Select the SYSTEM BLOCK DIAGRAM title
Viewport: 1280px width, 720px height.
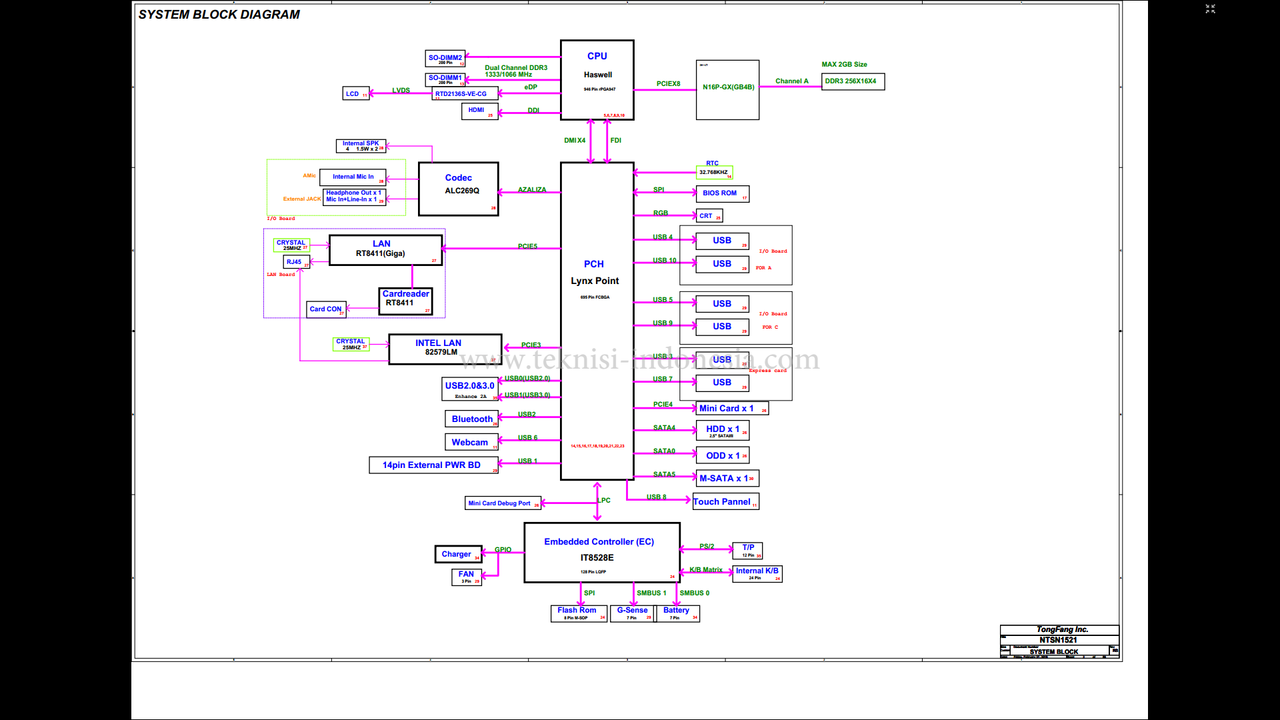[x=219, y=15]
